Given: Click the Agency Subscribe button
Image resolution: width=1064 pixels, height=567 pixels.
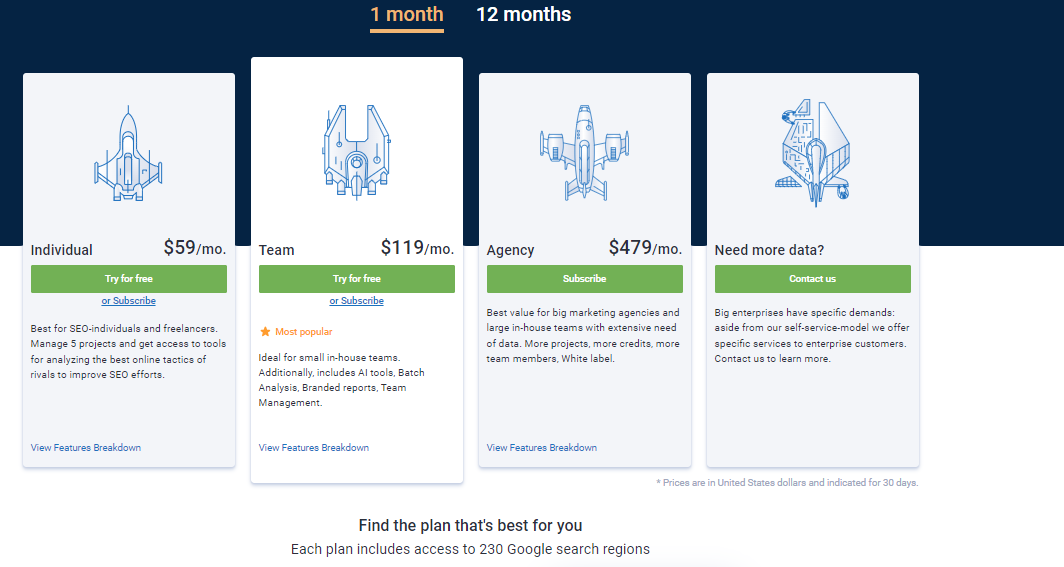Looking at the screenshot, I should 584,279.
